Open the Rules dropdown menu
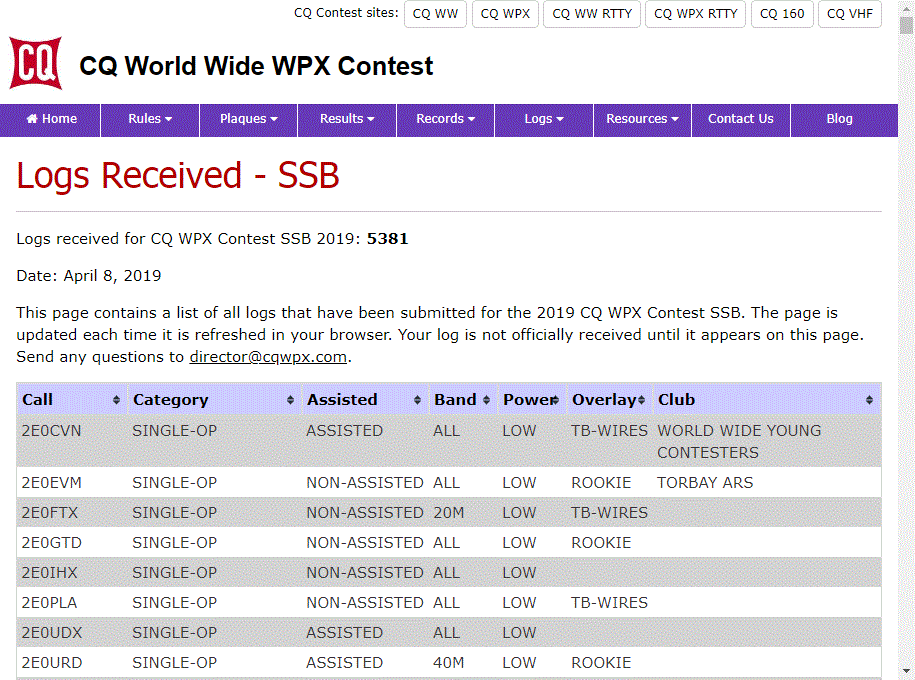This screenshot has width=915, height=680. [x=150, y=119]
